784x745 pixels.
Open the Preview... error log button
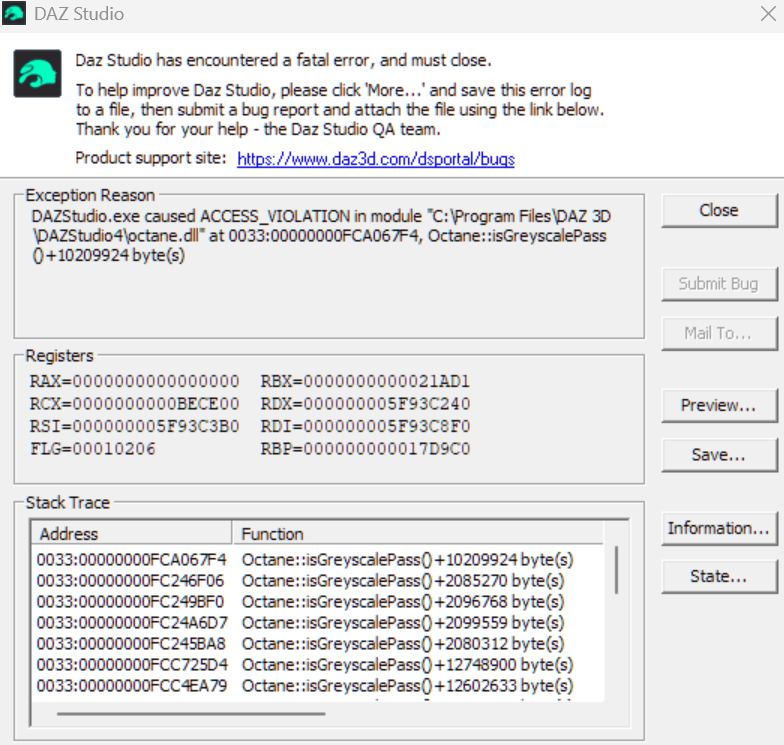coord(719,406)
